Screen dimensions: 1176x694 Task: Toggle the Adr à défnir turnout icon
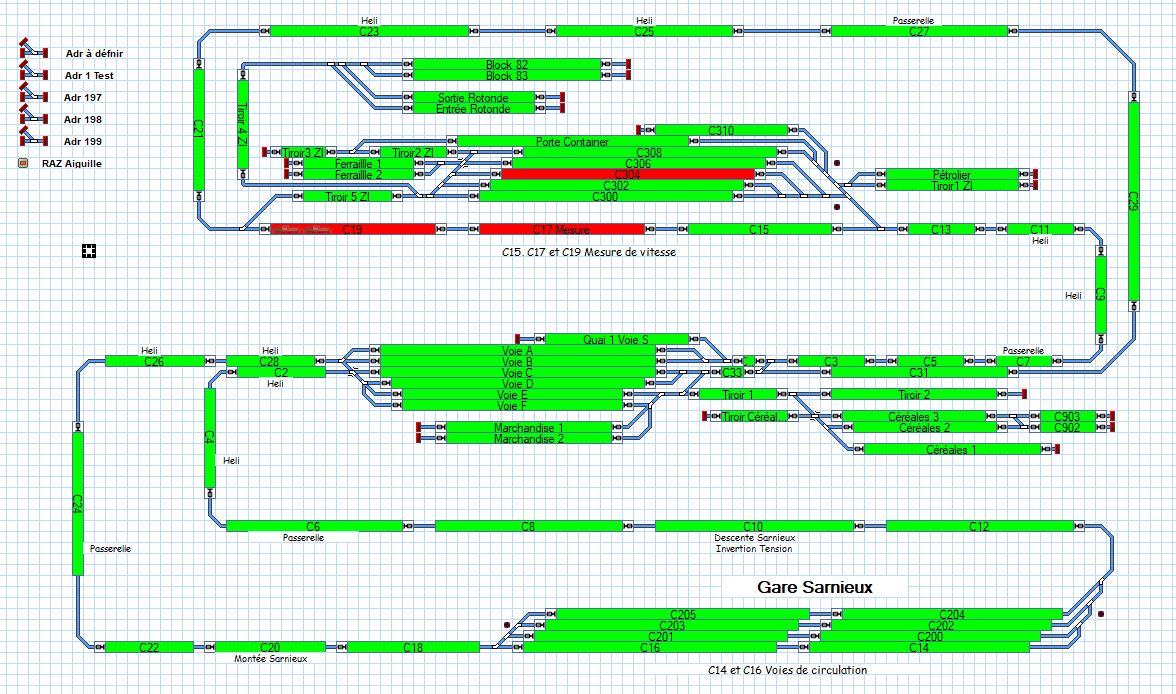[32, 53]
